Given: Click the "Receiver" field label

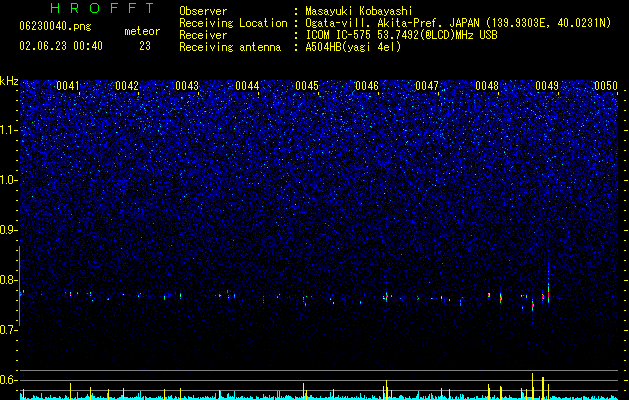Looking at the screenshot, I should (x=203, y=35).
